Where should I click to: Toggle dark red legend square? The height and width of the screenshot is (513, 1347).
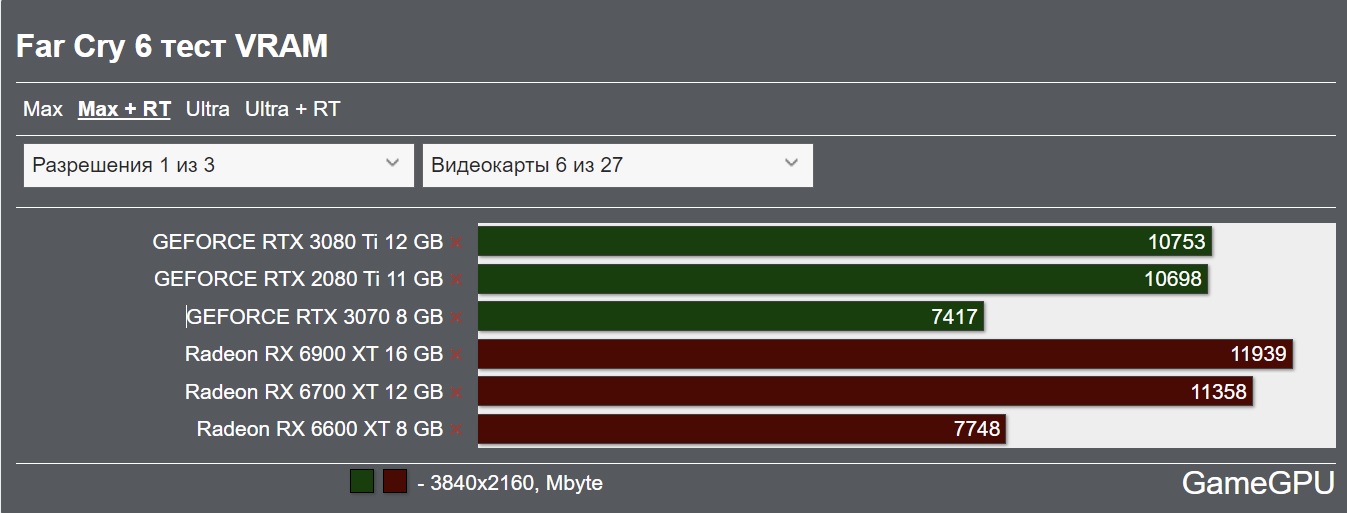pyautogui.click(x=395, y=482)
